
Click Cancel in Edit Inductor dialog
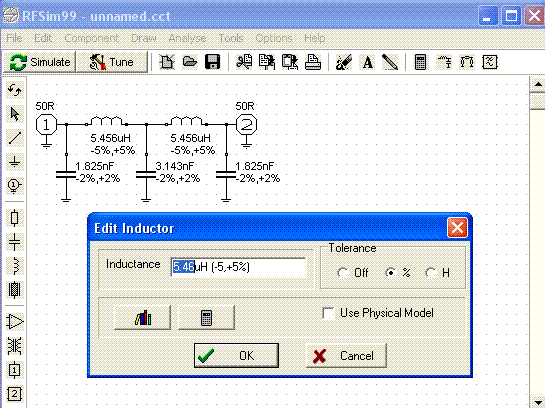(x=346, y=355)
